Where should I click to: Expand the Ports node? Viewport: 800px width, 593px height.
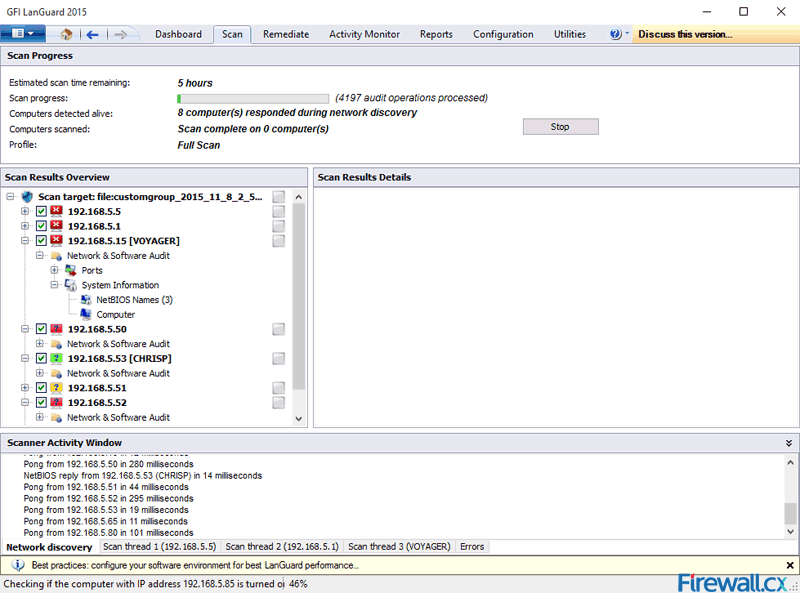[54, 270]
